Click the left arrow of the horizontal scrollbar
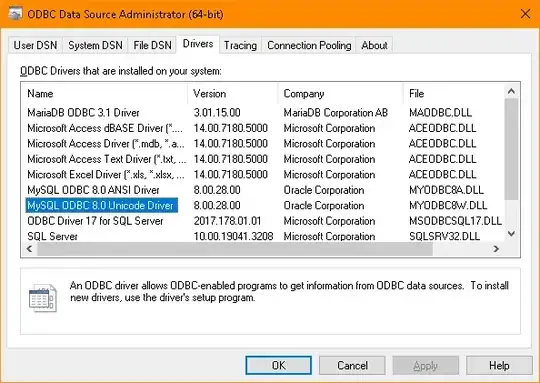 (30, 249)
